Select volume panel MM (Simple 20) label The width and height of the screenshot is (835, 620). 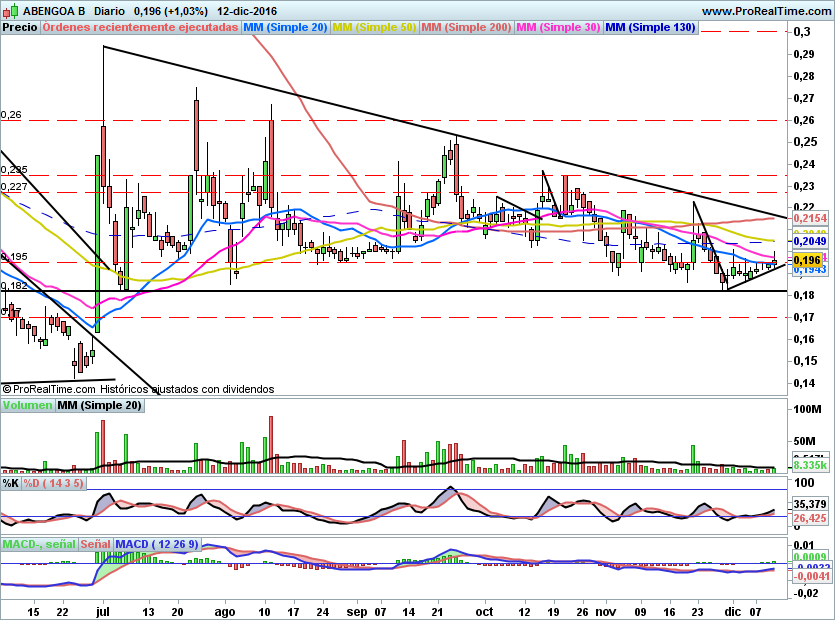coord(100,405)
